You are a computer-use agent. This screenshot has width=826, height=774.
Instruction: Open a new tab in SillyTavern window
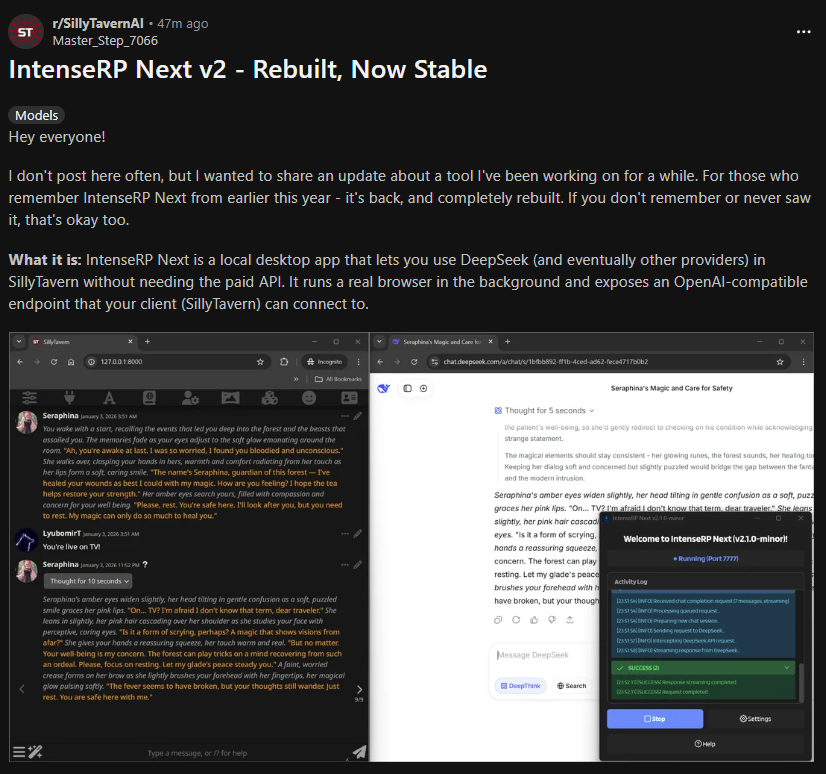point(148,341)
